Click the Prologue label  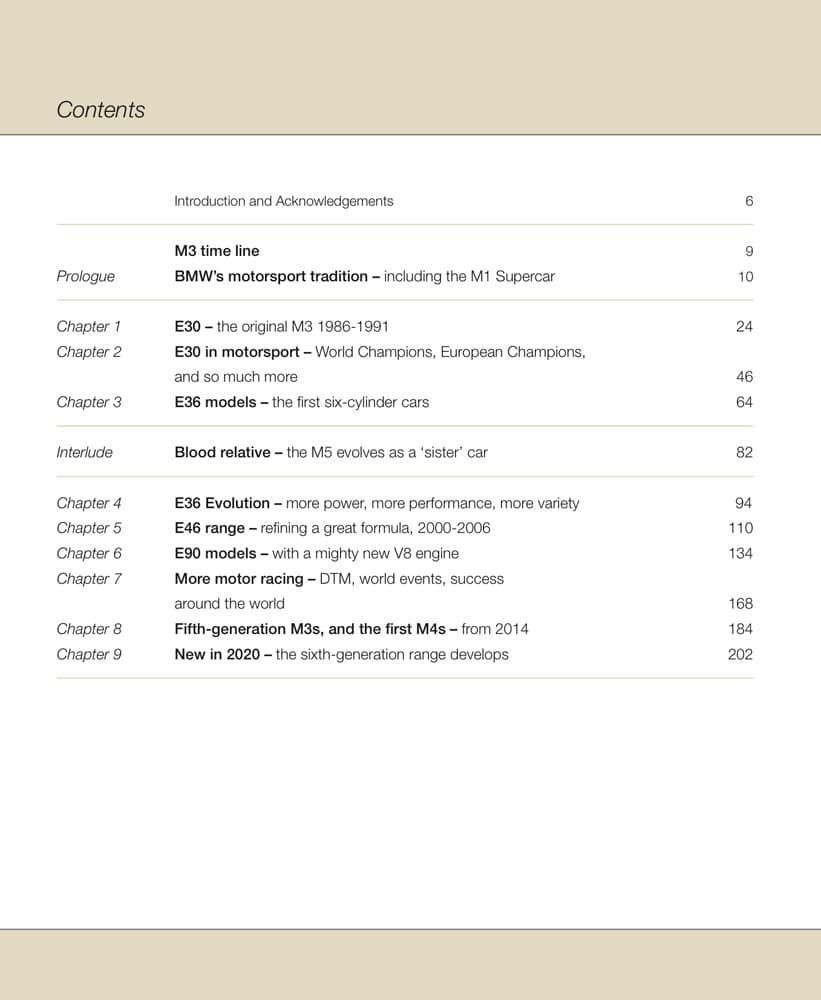click(x=85, y=276)
